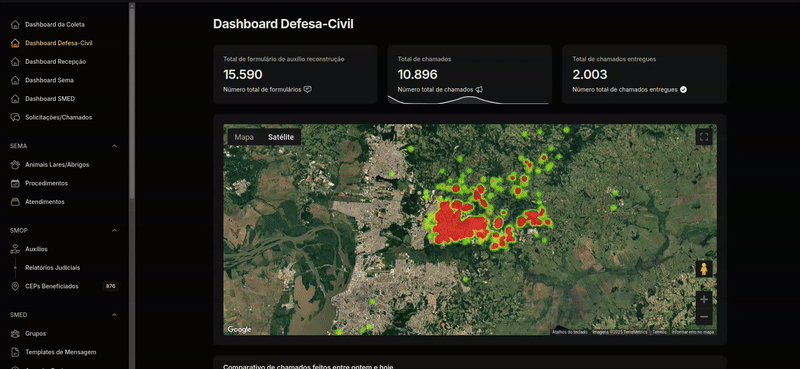Image resolution: width=800 pixels, height=369 pixels.
Task: Click Informar erro no mapa link
Action: 693,332
